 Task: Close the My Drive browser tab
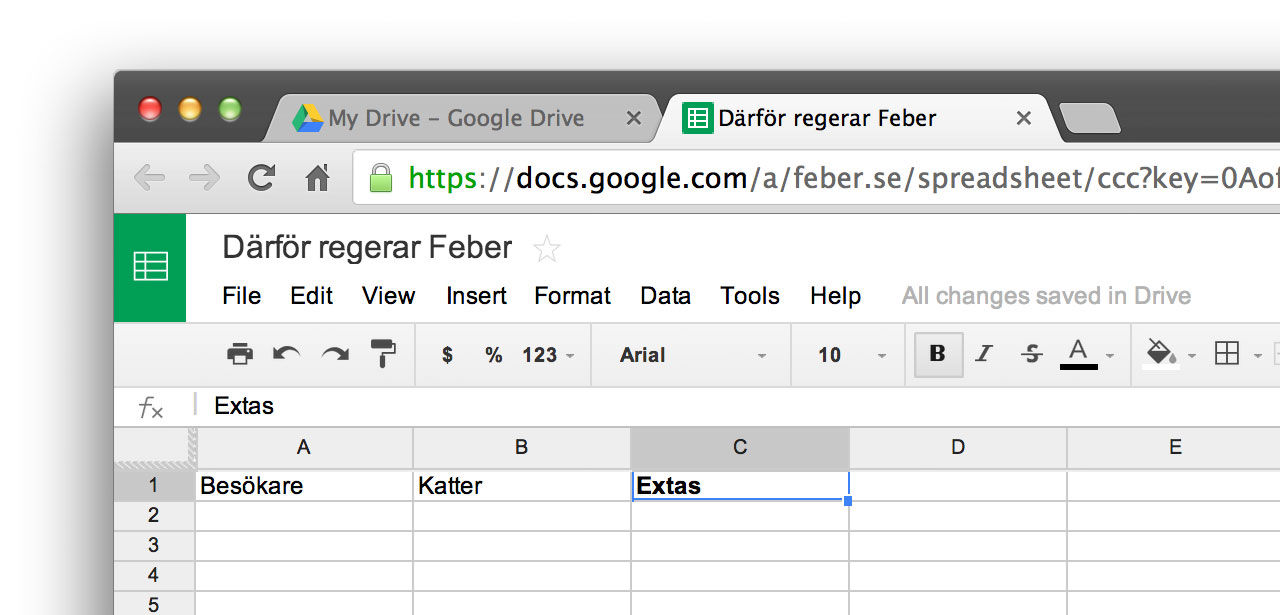[633, 119]
